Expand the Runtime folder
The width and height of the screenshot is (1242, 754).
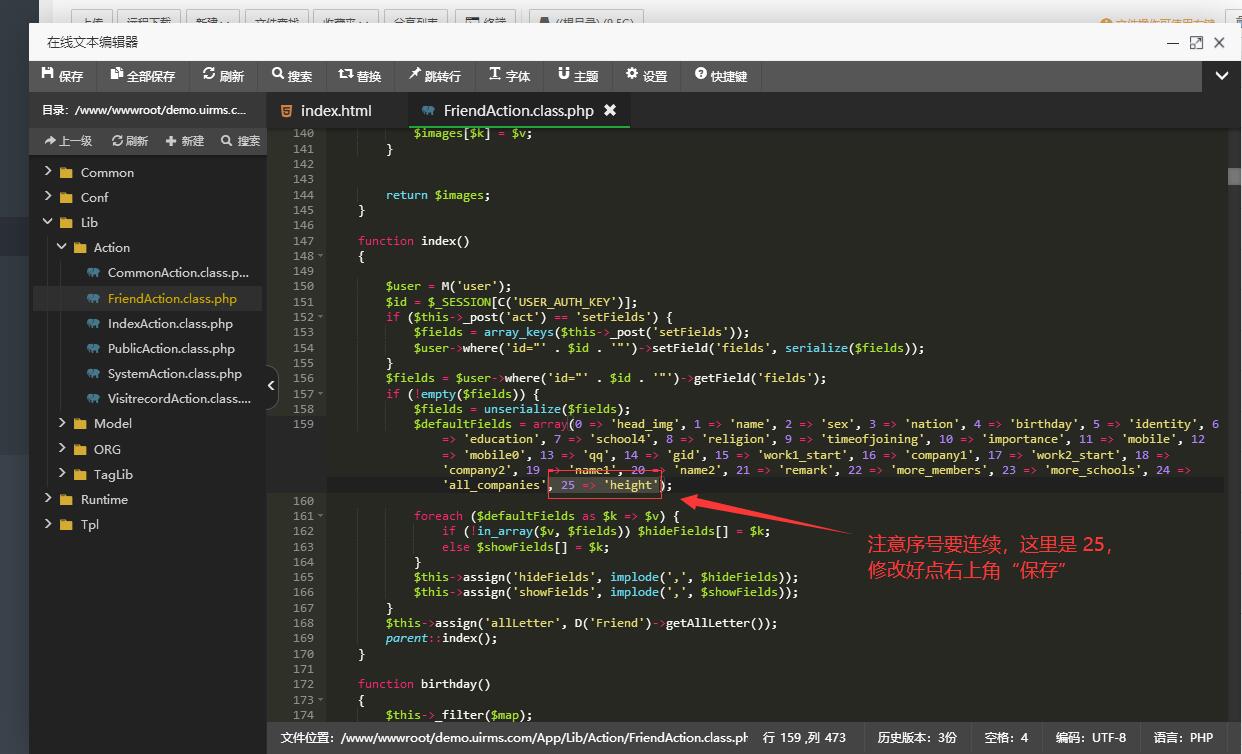pyautogui.click(x=48, y=499)
